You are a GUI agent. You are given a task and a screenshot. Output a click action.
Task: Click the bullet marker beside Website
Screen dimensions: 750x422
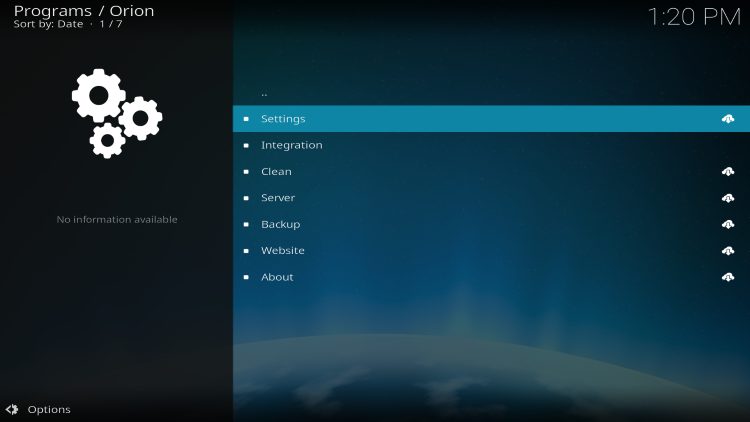click(246, 250)
